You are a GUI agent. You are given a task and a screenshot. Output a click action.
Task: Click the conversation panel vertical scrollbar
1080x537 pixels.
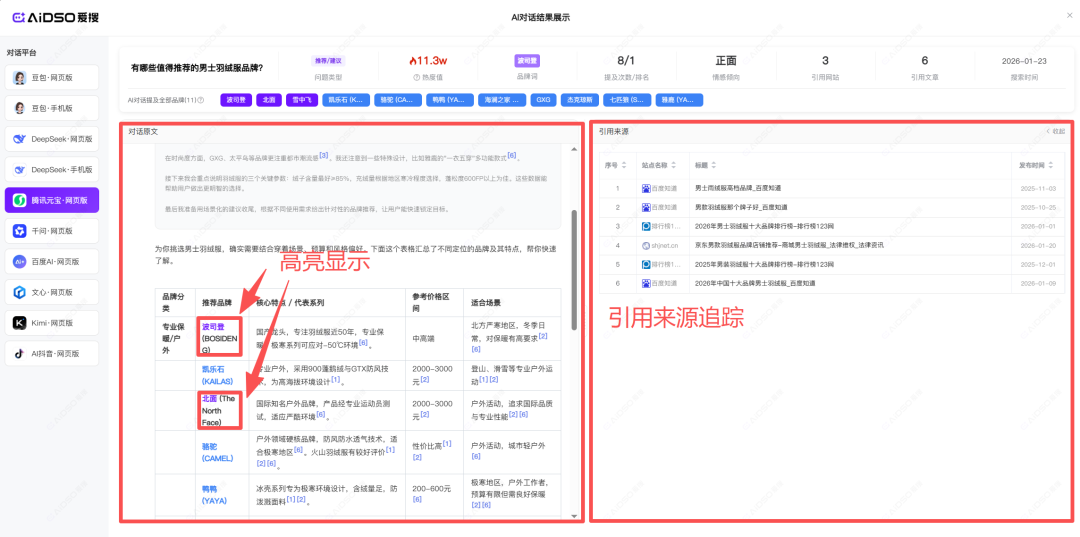[574, 270]
